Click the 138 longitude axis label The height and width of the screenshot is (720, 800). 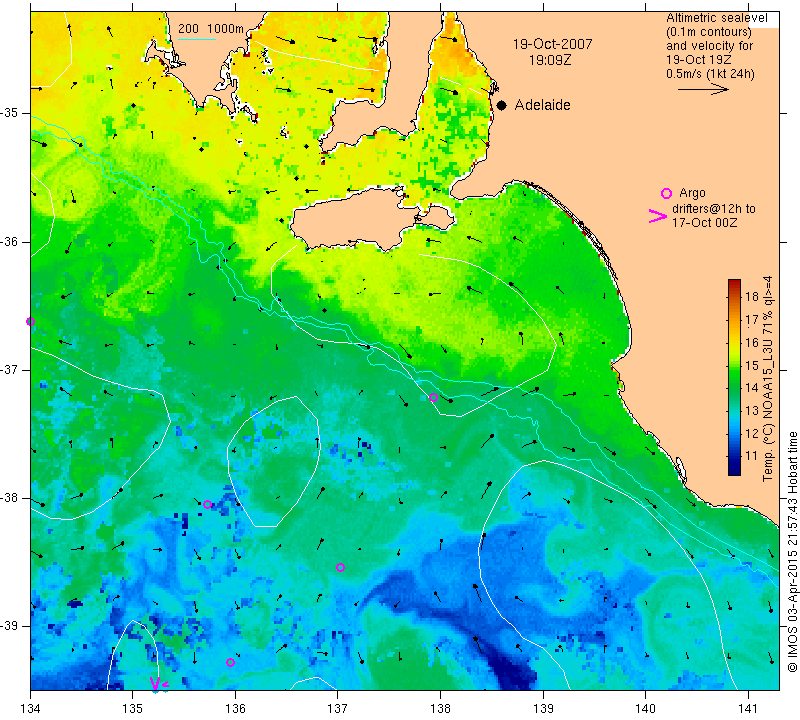pyautogui.click(x=440, y=708)
